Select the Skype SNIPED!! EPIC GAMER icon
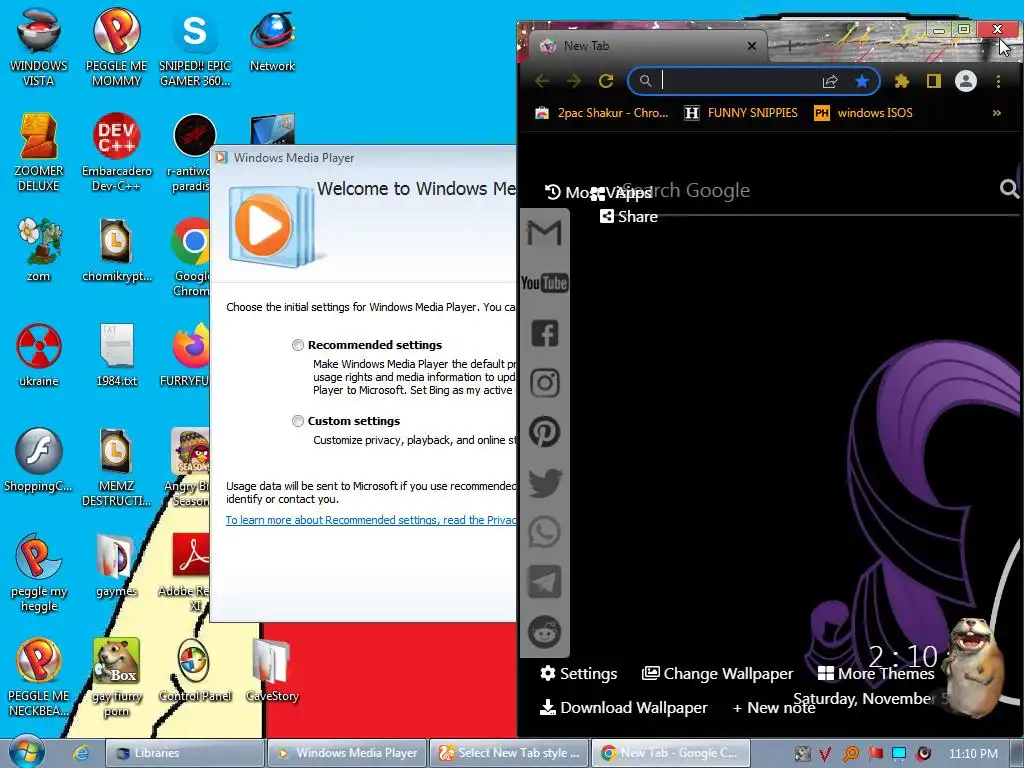 point(195,47)
